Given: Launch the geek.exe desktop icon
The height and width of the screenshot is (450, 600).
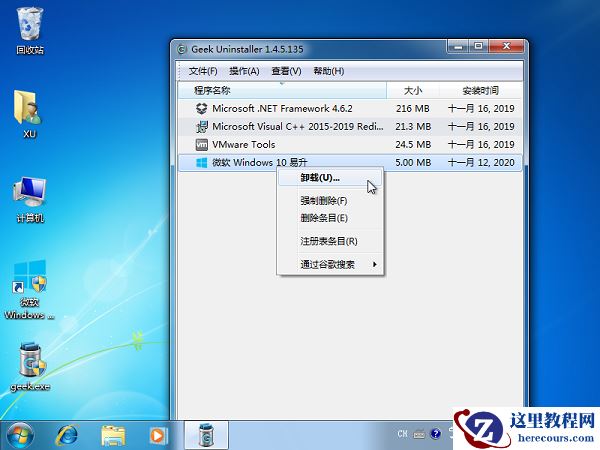Looking at the screenshot, I should (x=31, y=367).
